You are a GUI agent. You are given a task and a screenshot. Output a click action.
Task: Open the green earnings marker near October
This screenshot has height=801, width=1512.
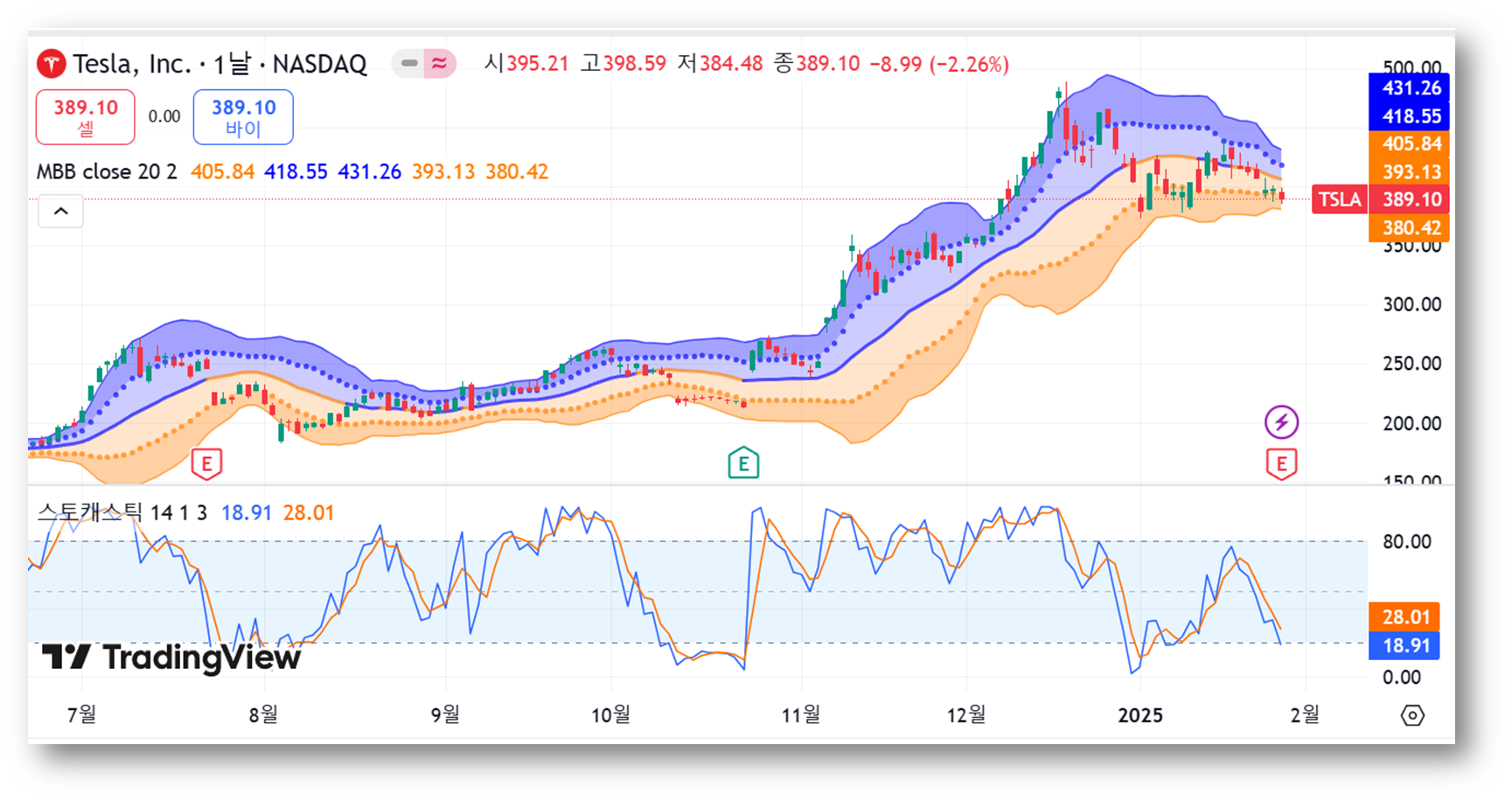tap(743, 463)
